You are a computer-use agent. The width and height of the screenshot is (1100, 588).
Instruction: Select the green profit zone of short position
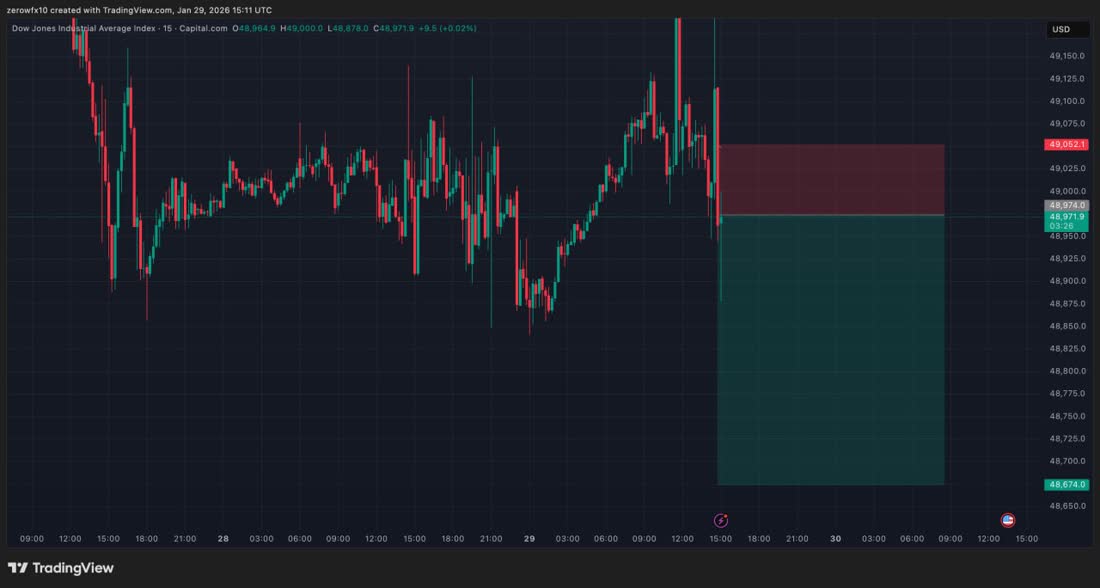pyautogui.click(x=831, y=349)
